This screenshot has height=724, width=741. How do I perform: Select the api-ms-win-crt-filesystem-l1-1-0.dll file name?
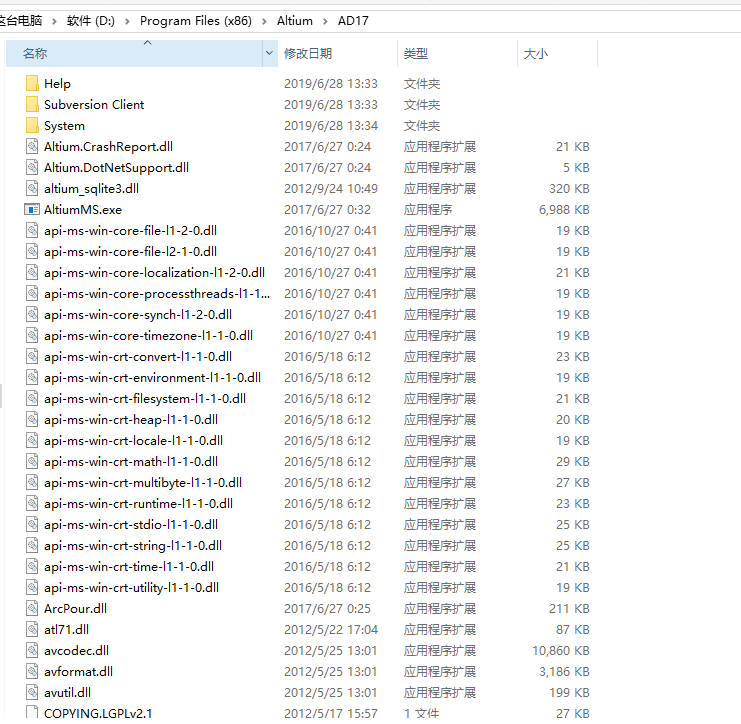(x=145, y=398)
